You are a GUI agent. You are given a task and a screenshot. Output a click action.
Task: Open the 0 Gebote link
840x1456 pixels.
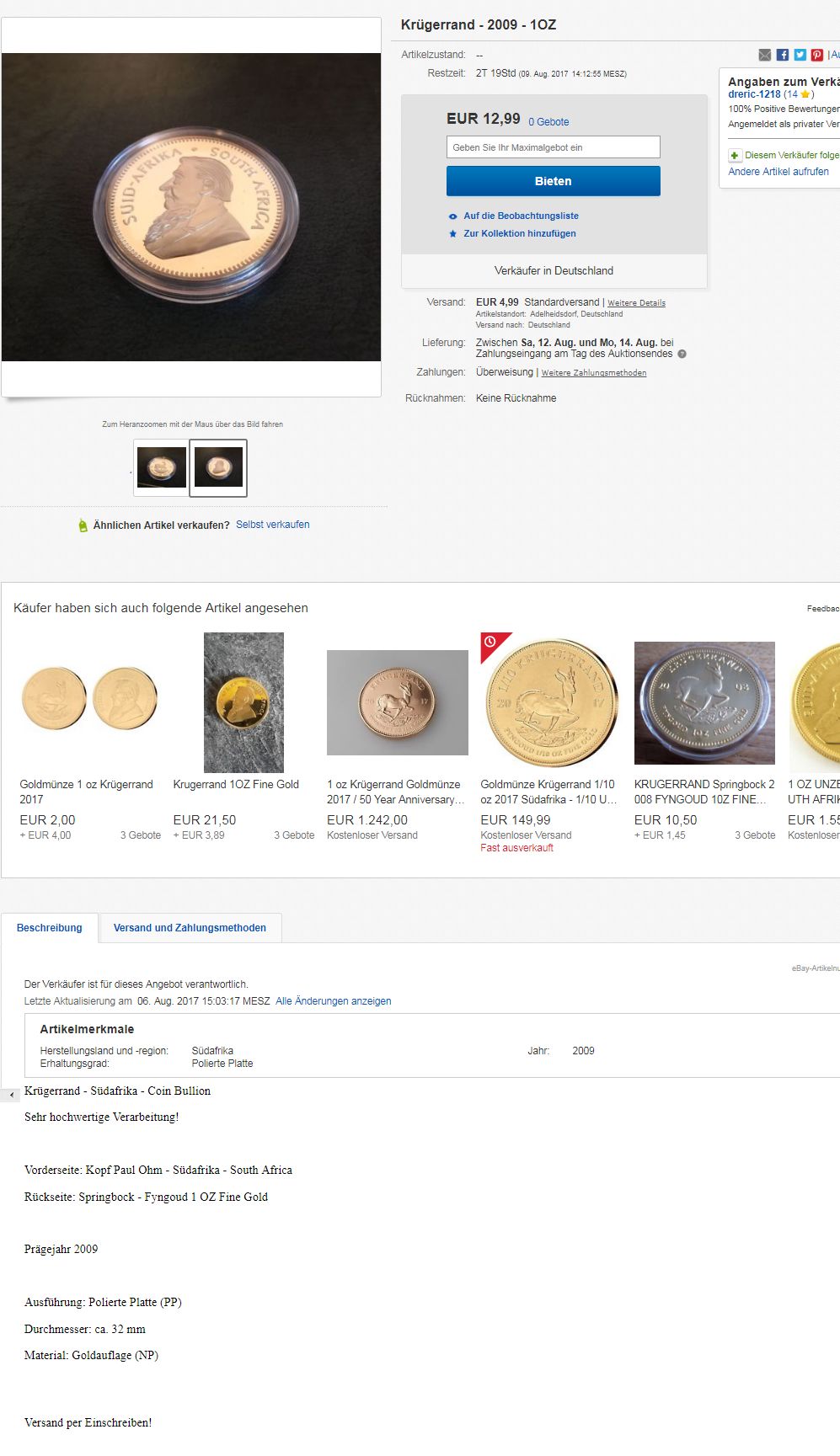(x=548, y=122)
